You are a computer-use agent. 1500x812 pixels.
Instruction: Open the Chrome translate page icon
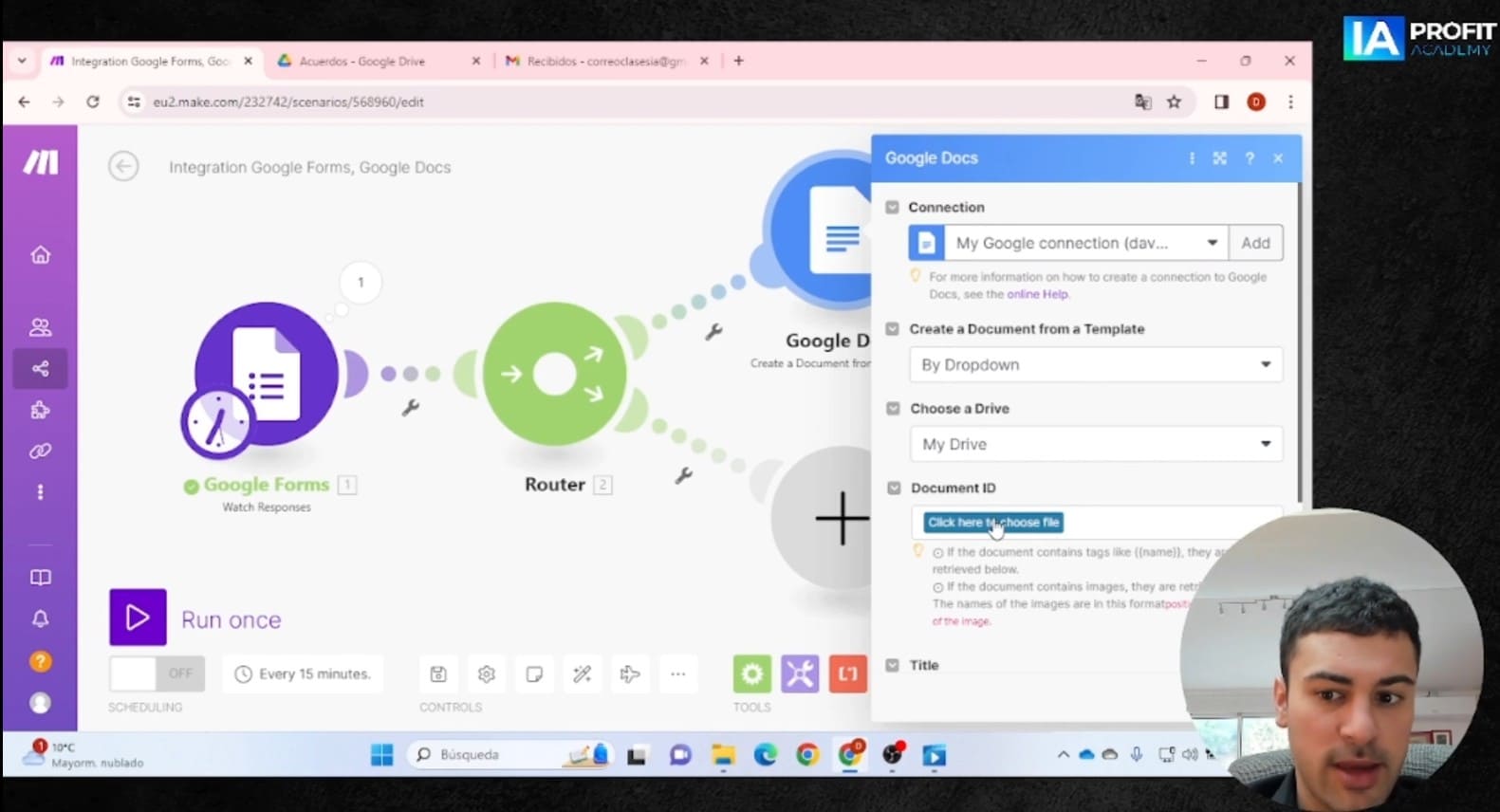[1143, 101]
